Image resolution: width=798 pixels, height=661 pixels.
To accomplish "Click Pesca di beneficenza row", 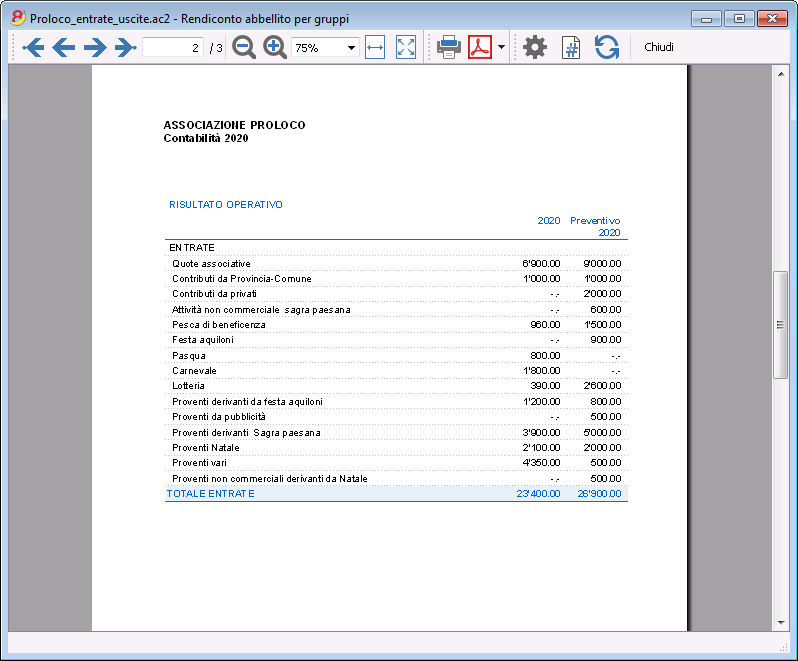I will tap(396, 325).
